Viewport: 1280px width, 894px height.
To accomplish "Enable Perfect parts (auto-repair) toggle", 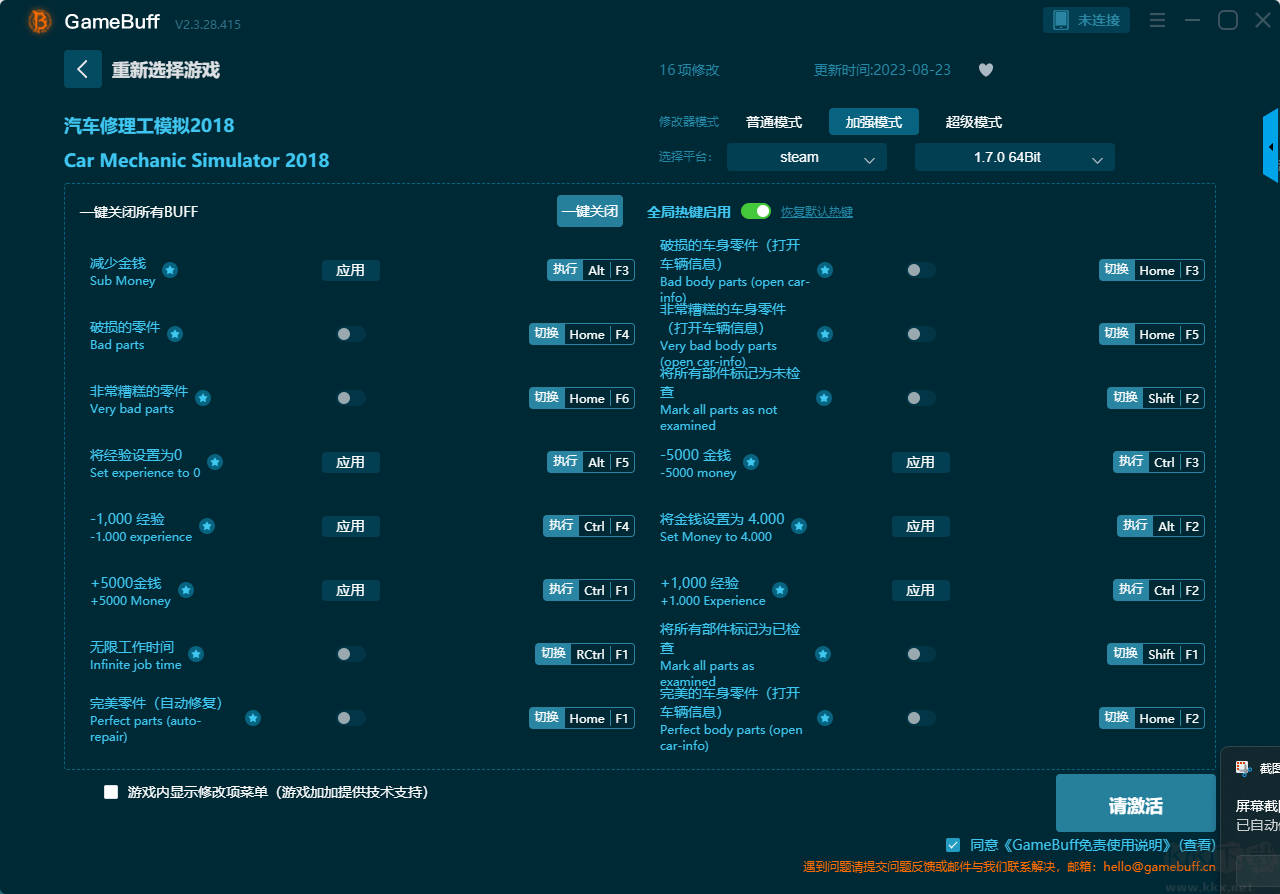I will pyautogui.click(x=351, y=718).
